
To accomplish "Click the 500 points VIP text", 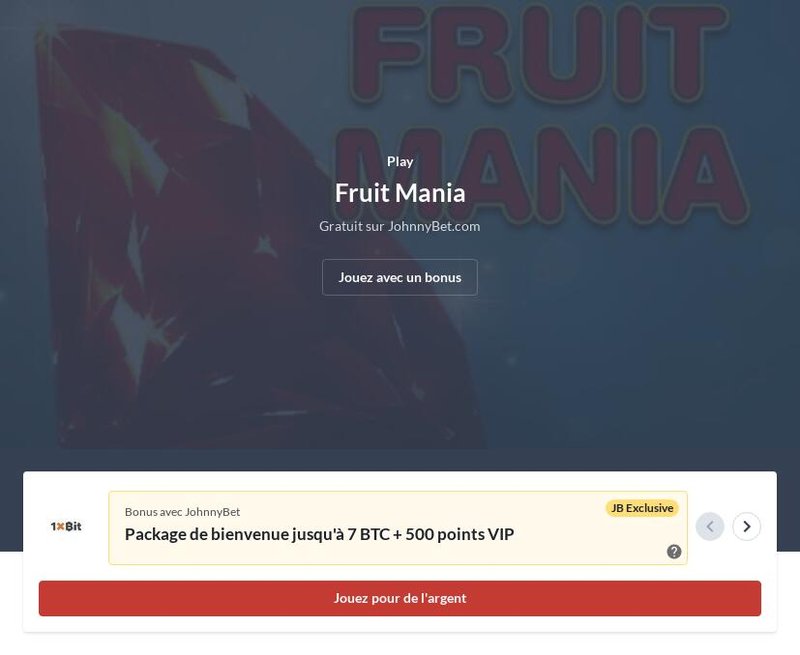I will 460,534.
